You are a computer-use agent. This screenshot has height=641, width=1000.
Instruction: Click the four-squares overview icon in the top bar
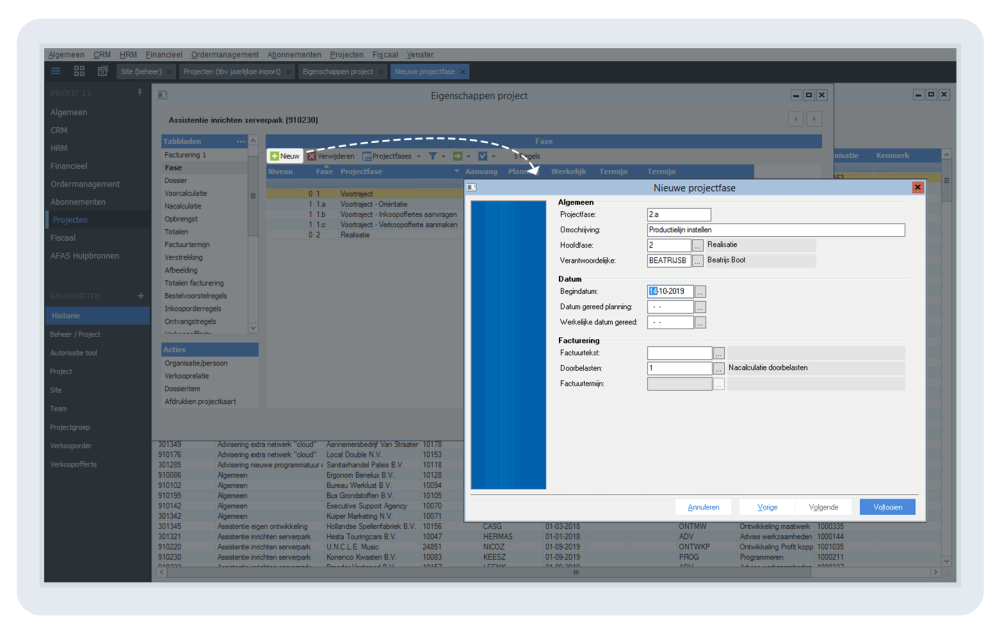(79, 71)
